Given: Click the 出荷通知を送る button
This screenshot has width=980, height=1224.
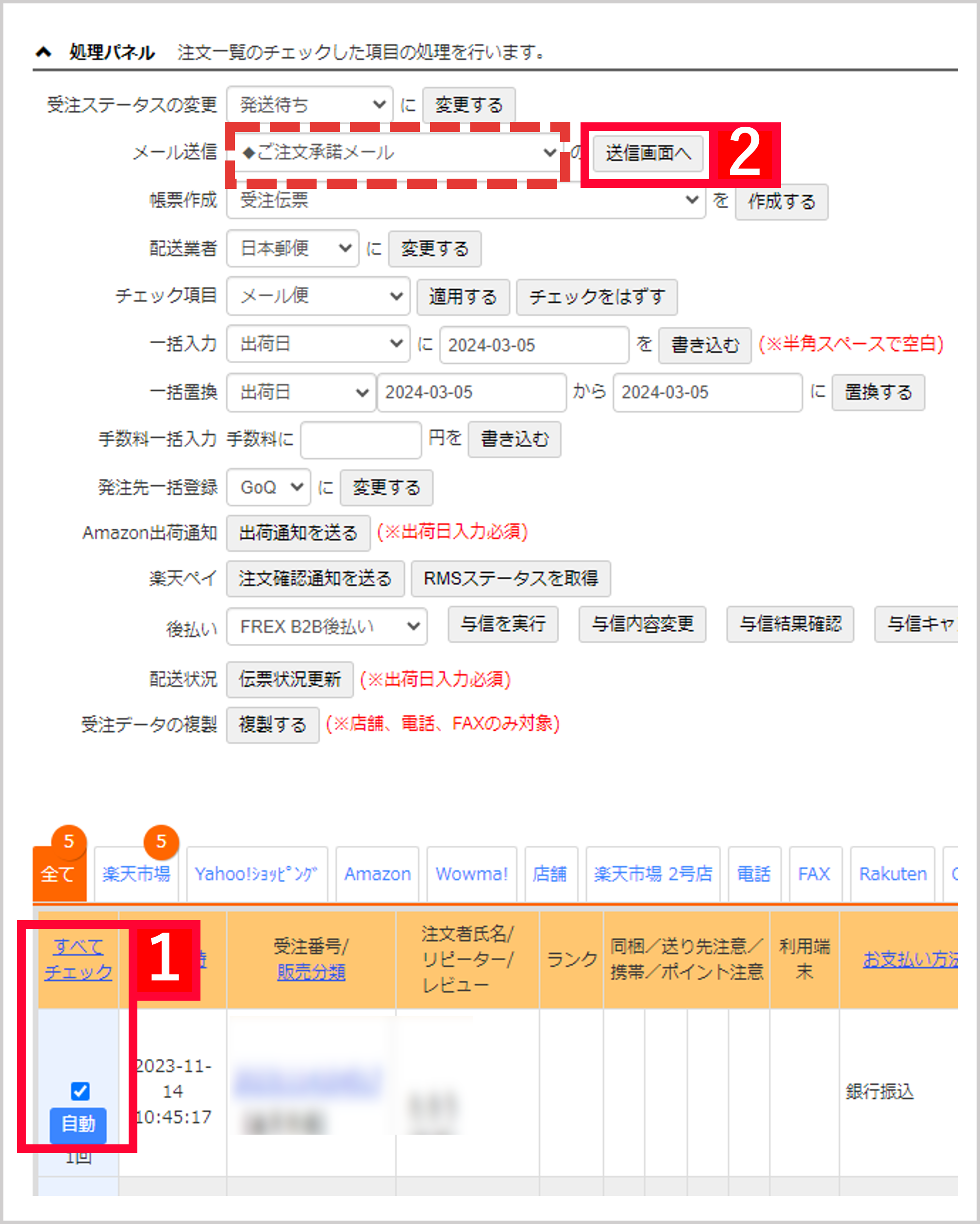Looking at the screenshot, I should point(299,533).
